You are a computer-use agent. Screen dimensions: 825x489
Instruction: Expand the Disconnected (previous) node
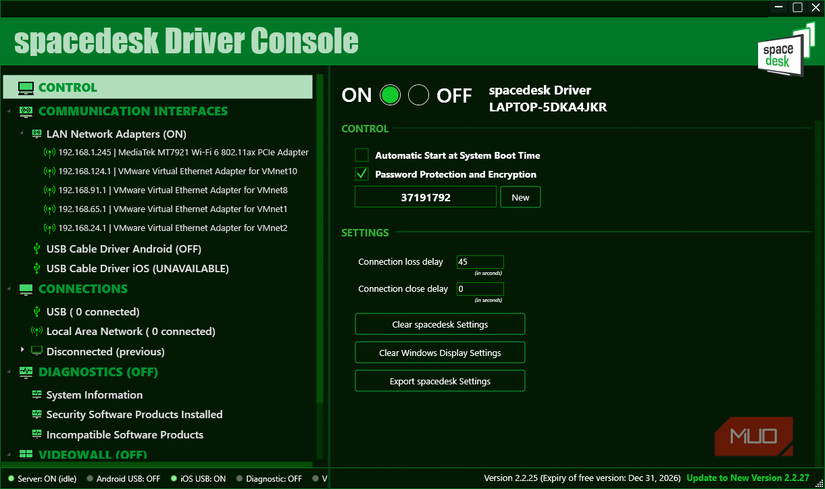coord(22,350)
